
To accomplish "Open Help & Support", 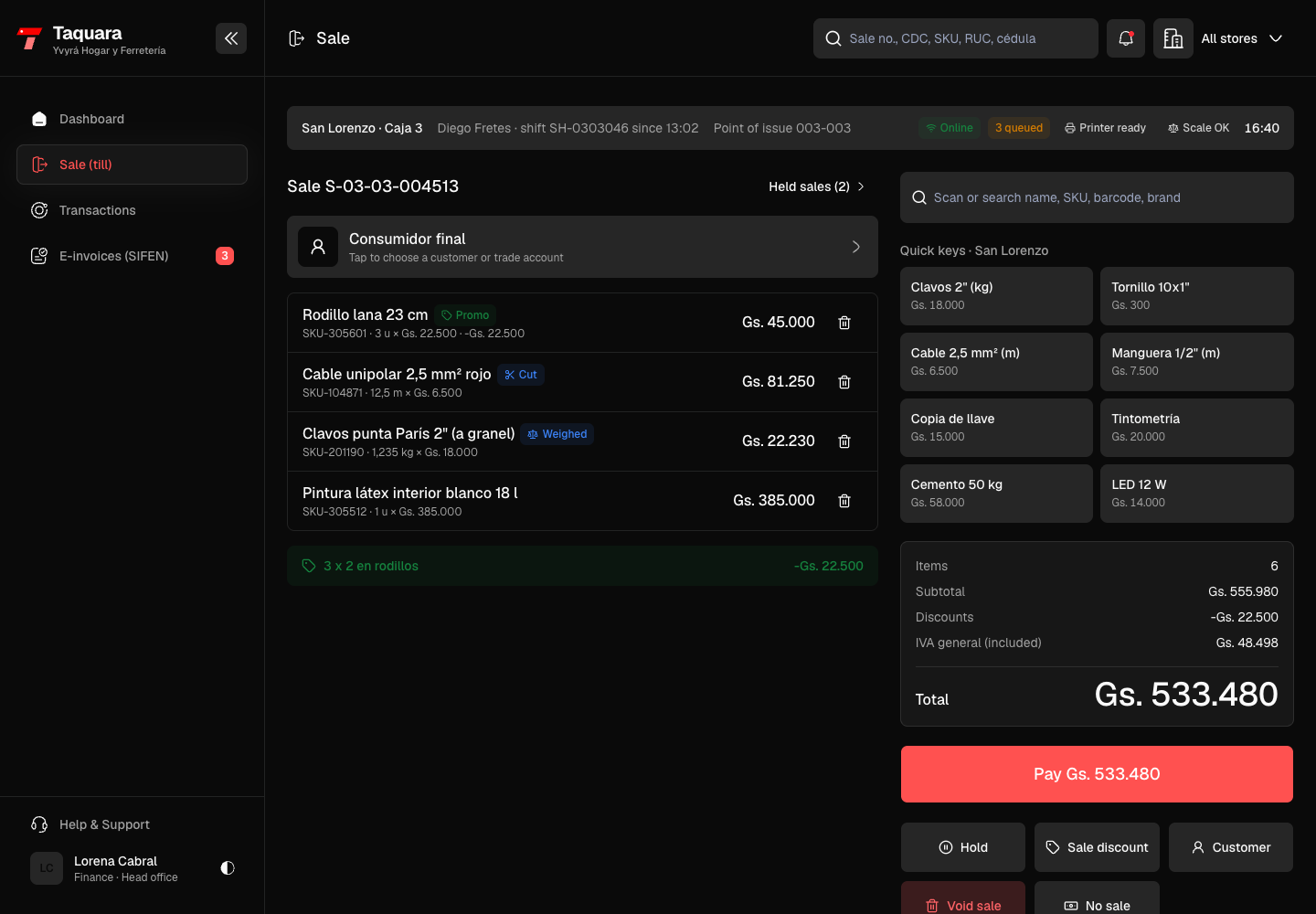I will 132,824.
